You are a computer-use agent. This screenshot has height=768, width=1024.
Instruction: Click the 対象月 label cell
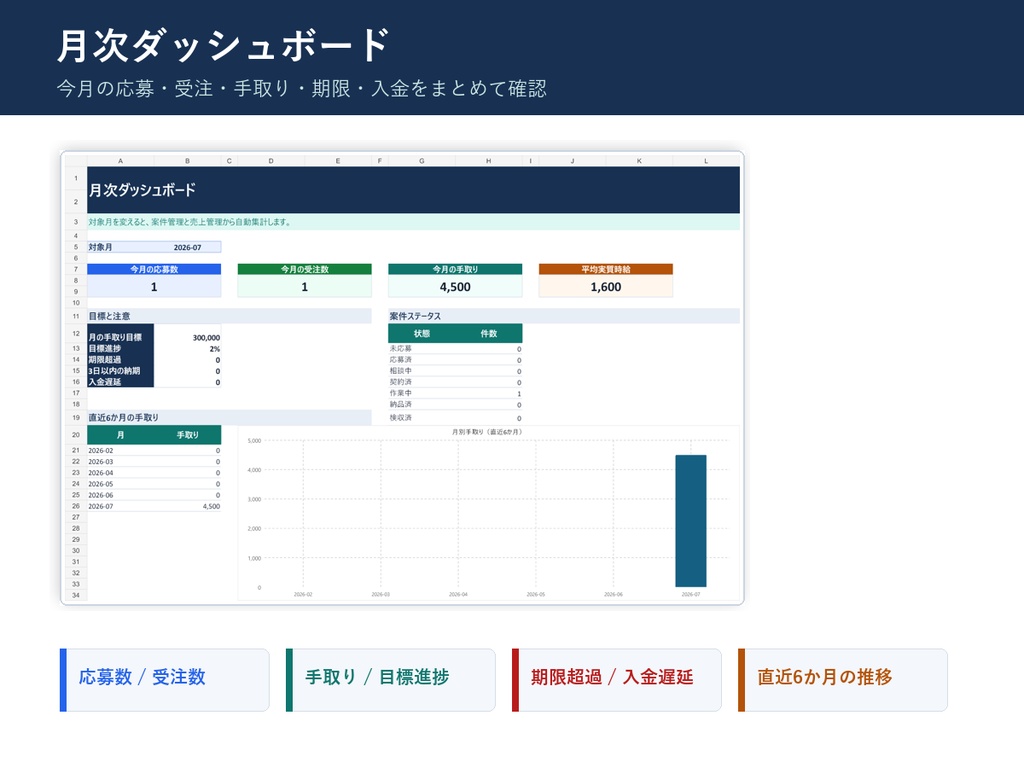(x=120, y=248)
